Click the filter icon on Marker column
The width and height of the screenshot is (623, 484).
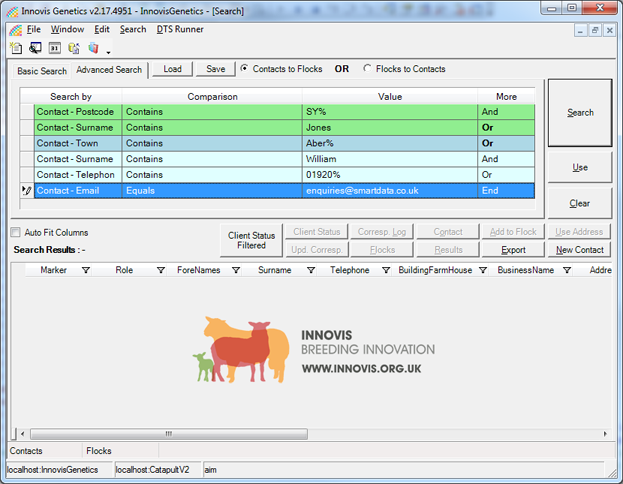coord(85,270)
